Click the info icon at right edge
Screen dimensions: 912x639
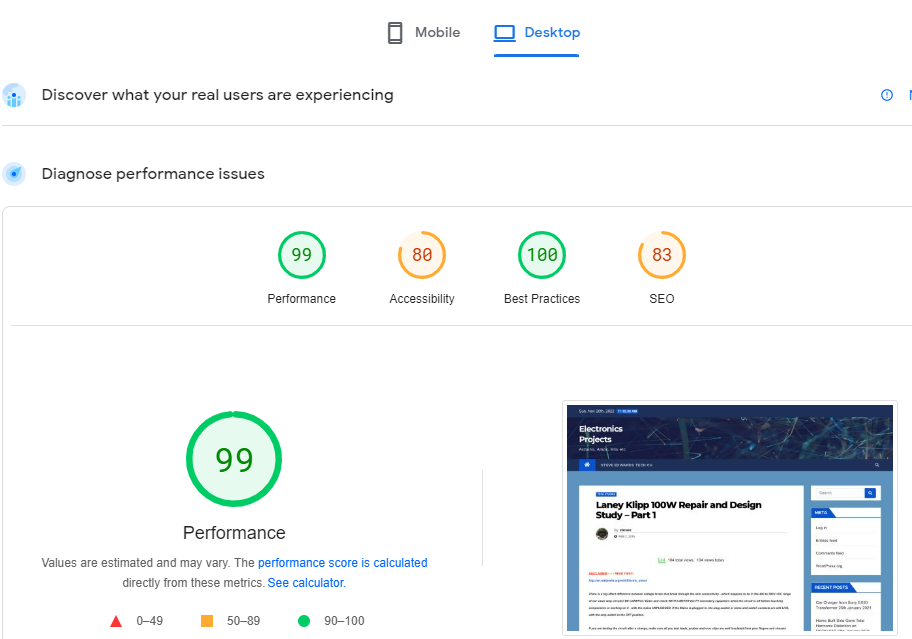886,95
